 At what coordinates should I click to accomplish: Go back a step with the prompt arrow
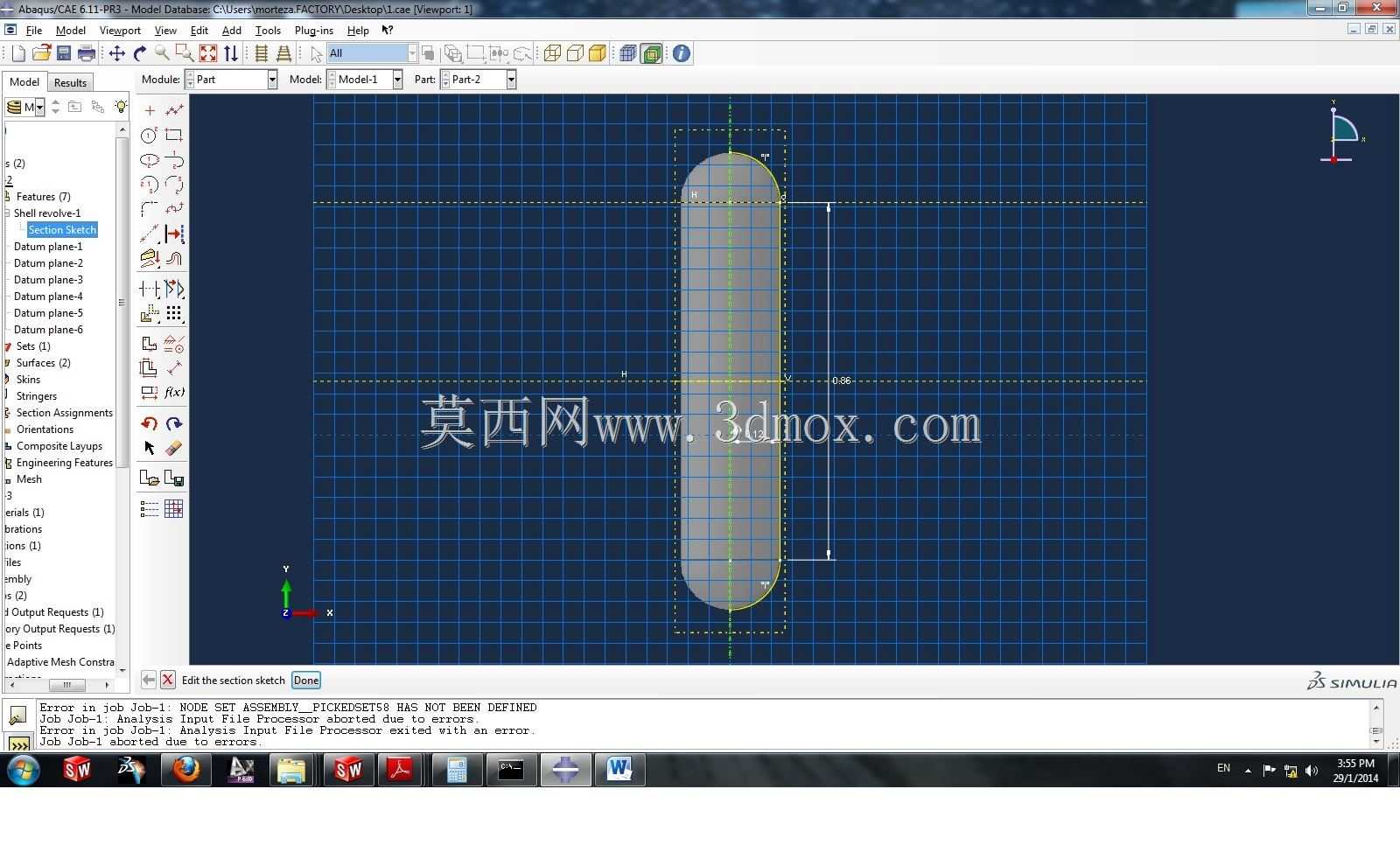coord(149,680)
